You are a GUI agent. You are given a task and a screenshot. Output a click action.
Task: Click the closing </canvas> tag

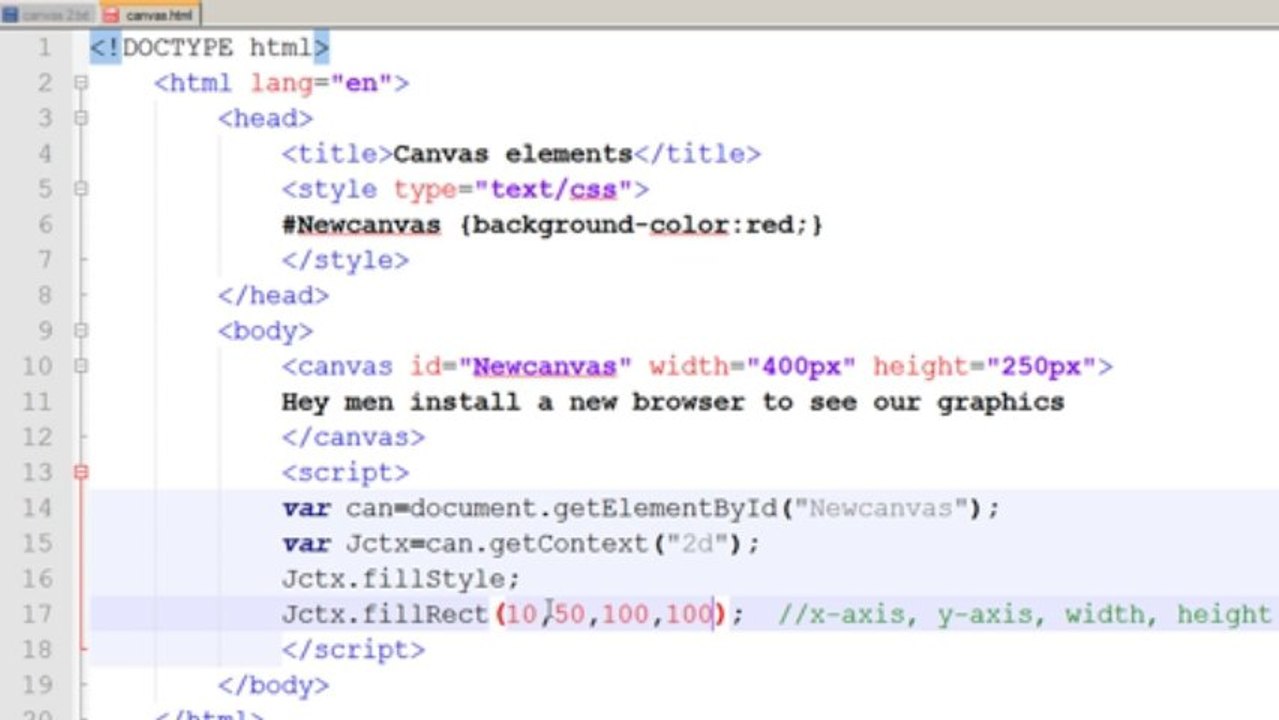353,437
